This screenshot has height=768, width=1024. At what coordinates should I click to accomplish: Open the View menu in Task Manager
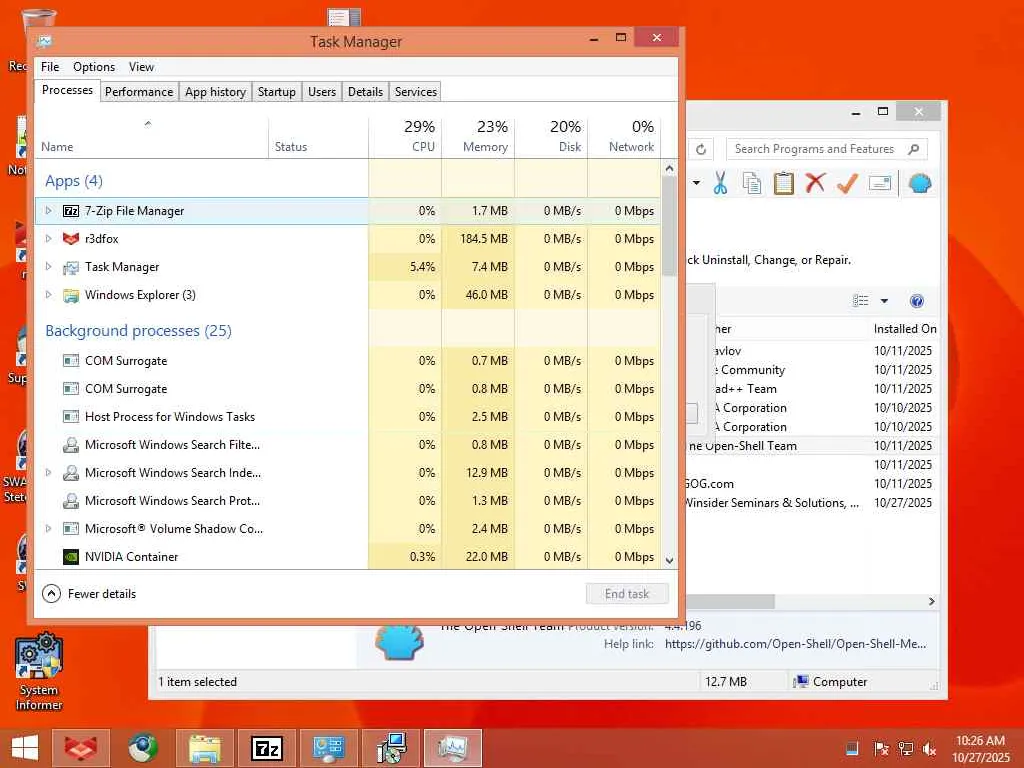(x=141, y=67)
